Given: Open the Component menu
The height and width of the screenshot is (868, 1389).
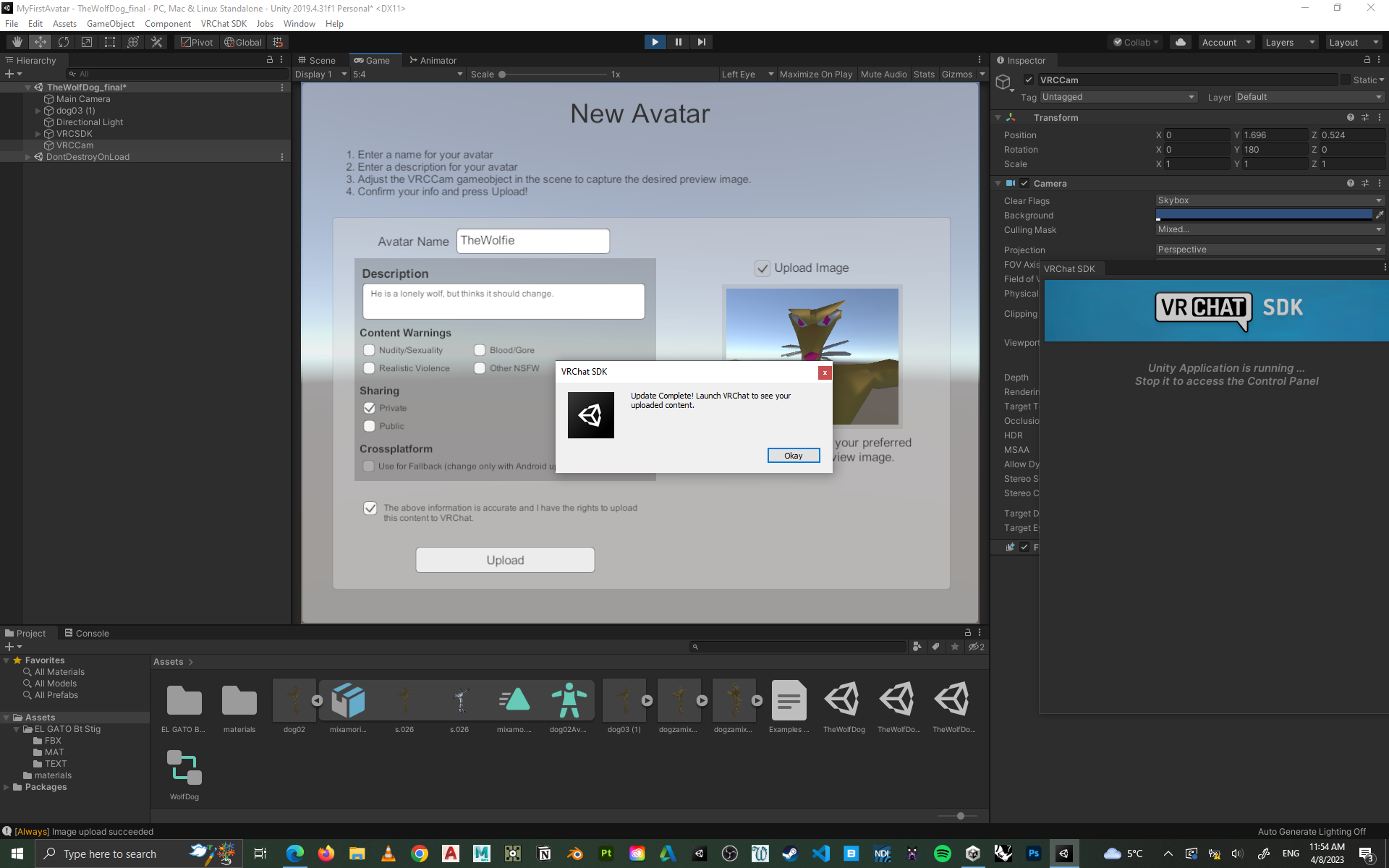Looking at the screenshot, I should pyautogui.click(x=167, y=23).
